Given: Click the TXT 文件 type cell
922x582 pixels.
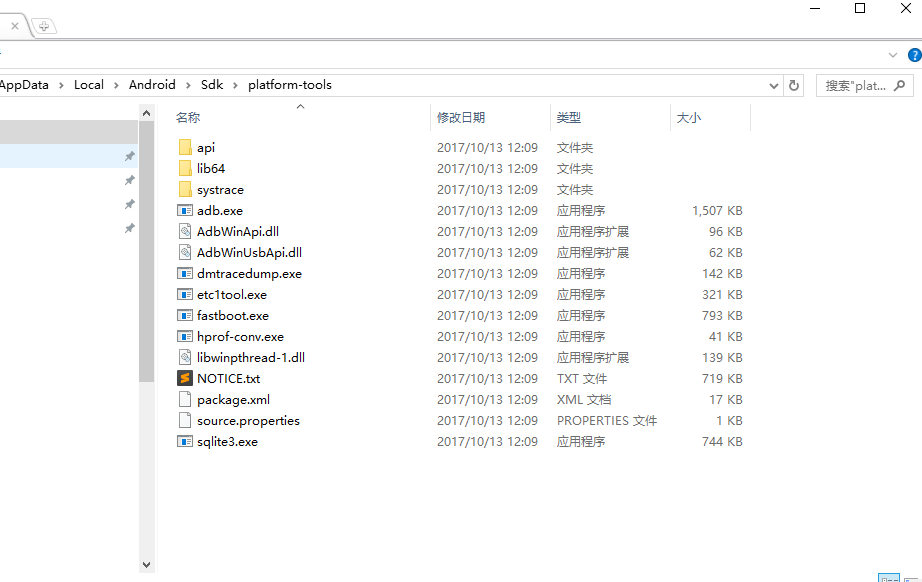Looking at the screenshot, I should pyautogui.click(x=582, y=379).
